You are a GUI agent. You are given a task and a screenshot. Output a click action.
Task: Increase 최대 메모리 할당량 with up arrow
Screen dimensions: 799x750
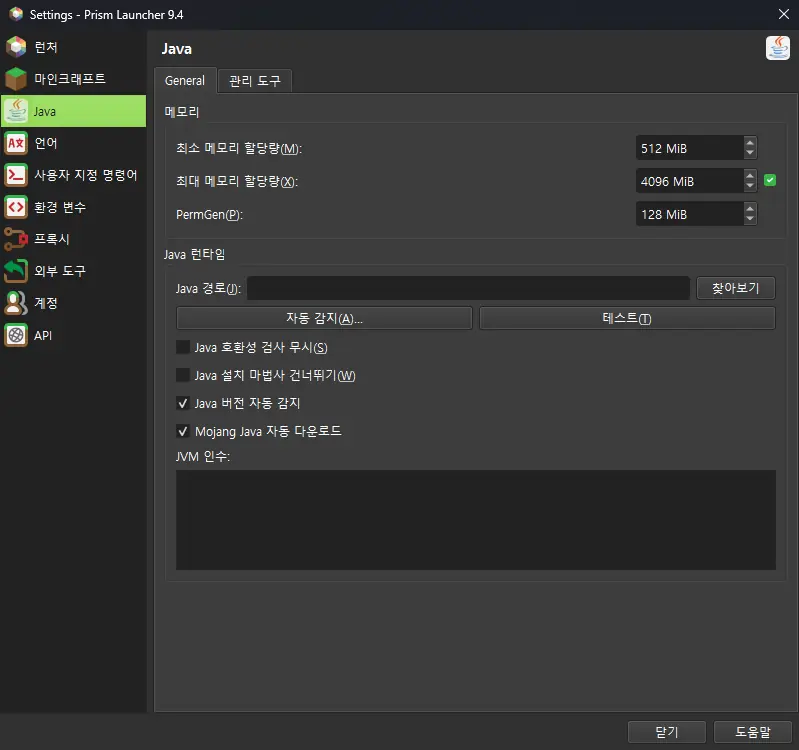pos(750,176)
